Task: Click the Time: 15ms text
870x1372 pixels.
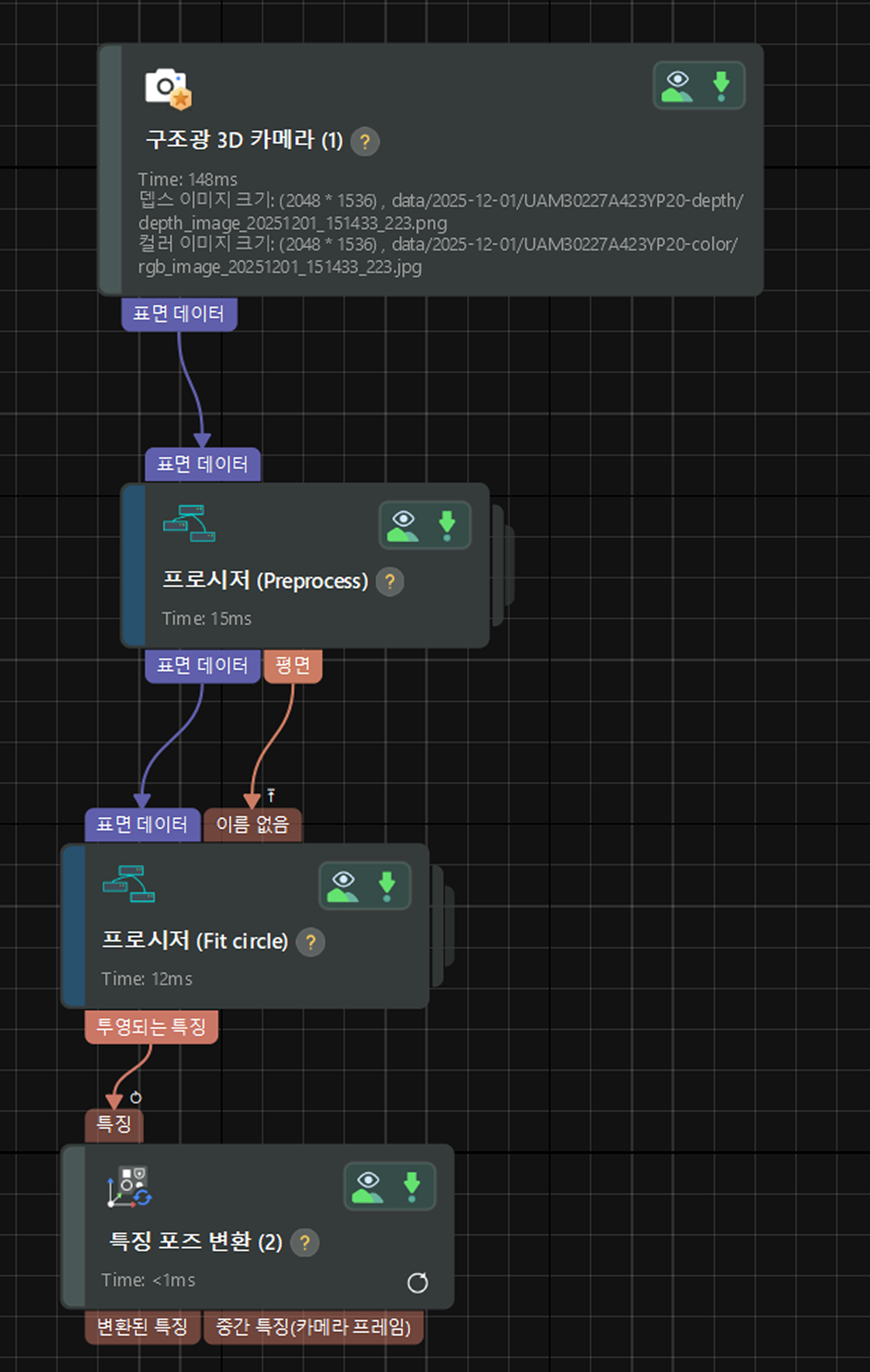Action: (206, 619)
